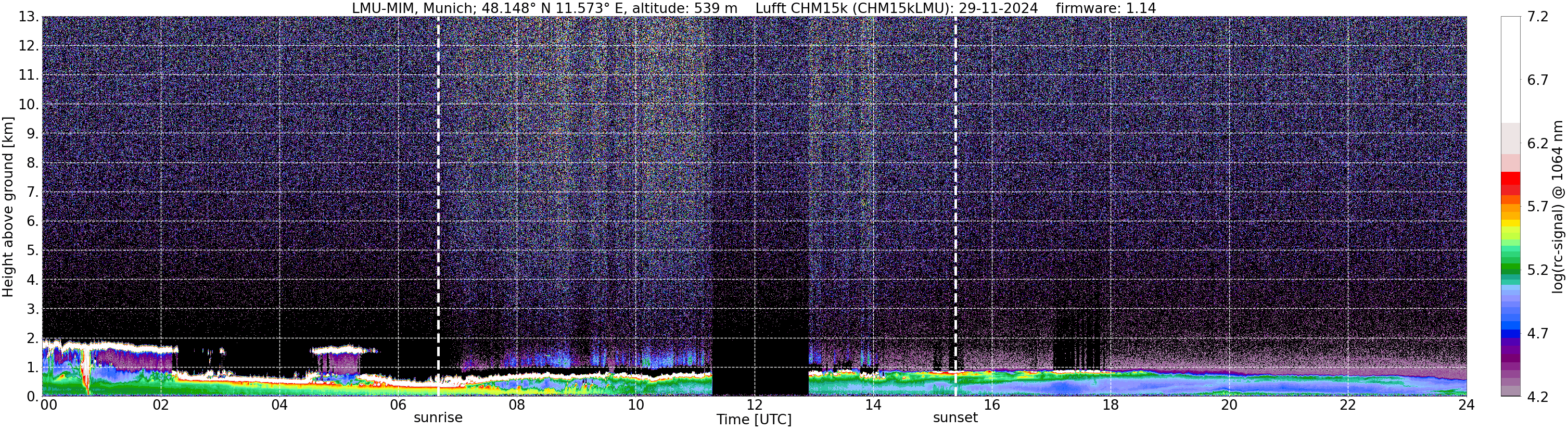The image size is (1568, 430).
Task: Click the dashed sunrise marker line
Action: pyautogui.click(x=438, y=207)
